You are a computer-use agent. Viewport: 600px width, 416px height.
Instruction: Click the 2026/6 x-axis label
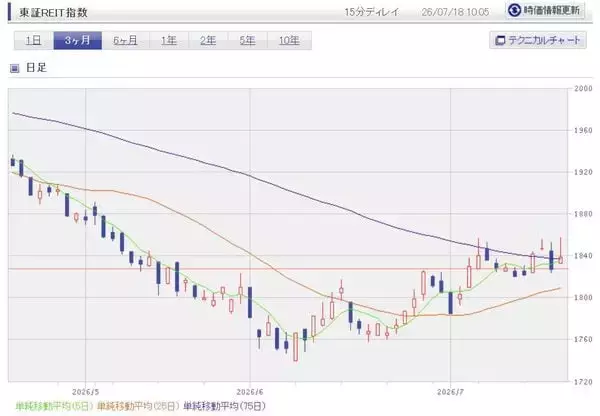(x=250, y=392)
